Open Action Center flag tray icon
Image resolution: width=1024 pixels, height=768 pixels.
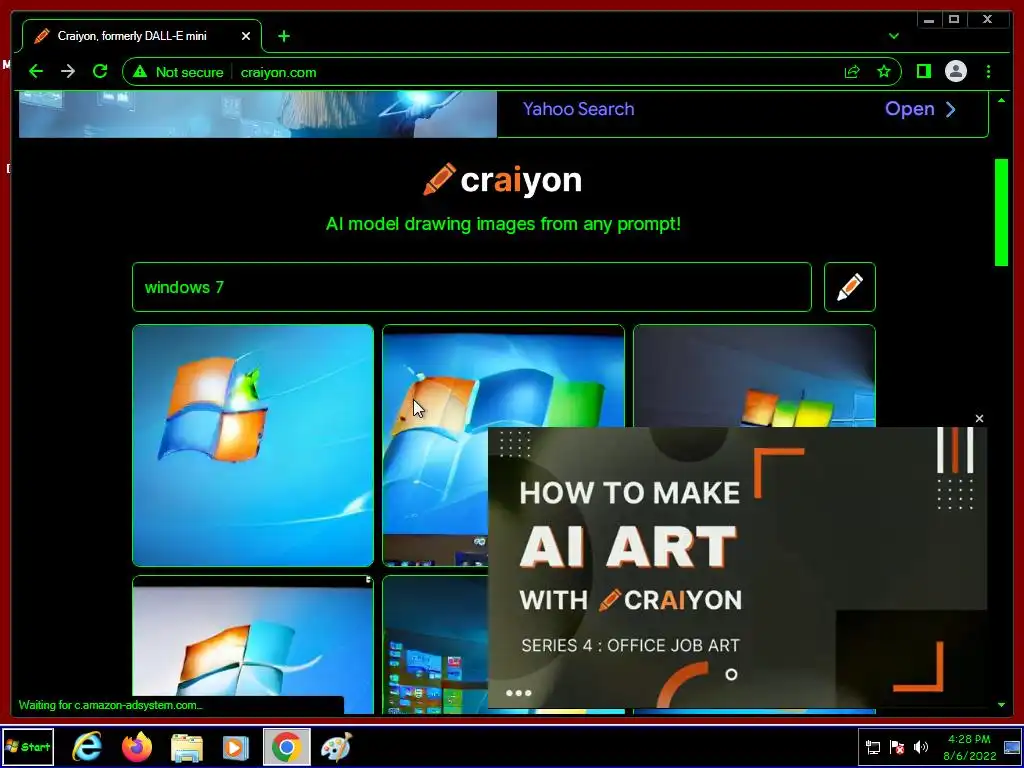(897, 747)
